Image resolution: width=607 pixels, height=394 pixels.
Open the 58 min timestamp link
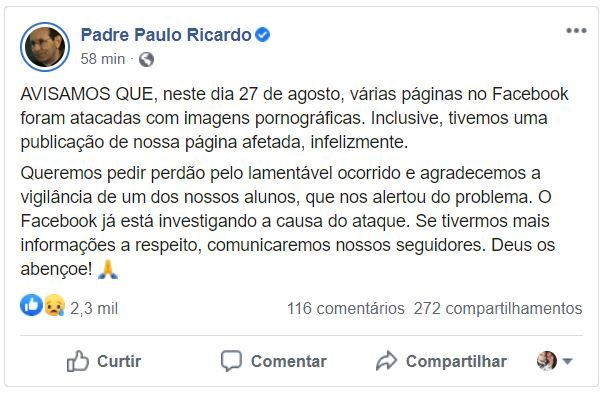pos(103,59)
